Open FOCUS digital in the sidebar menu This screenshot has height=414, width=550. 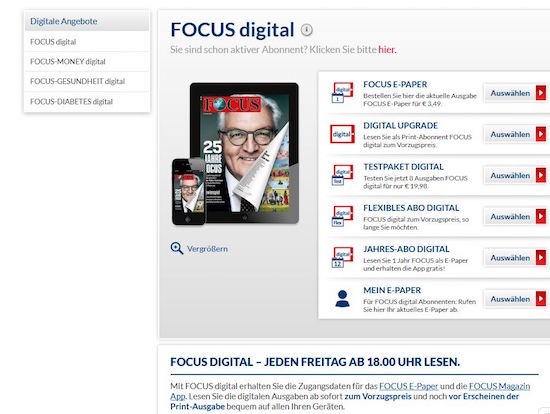(x=87, y=42)
